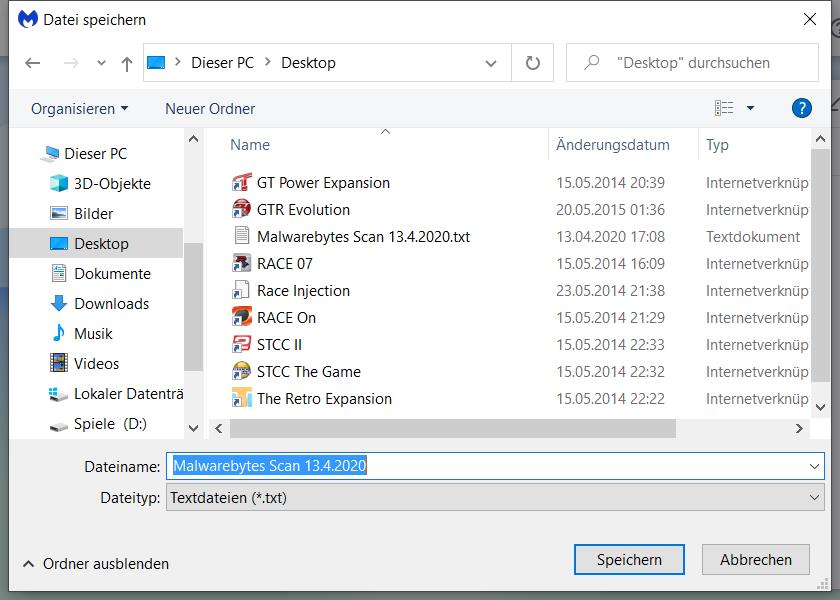
Task: Click the forward navigation arrow
Action: (71, 63)
